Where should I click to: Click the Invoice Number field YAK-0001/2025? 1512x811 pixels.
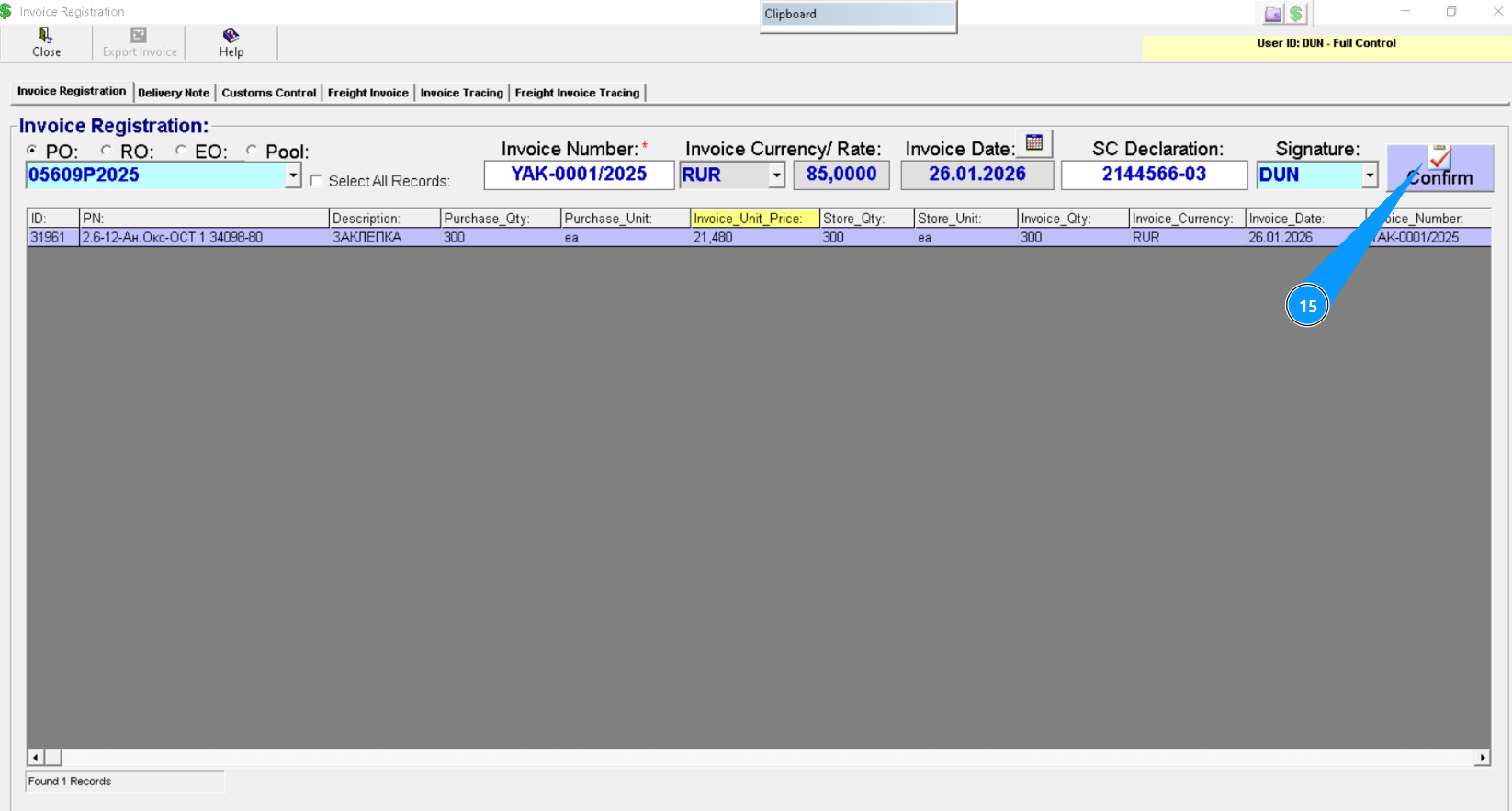coord(579,175)
